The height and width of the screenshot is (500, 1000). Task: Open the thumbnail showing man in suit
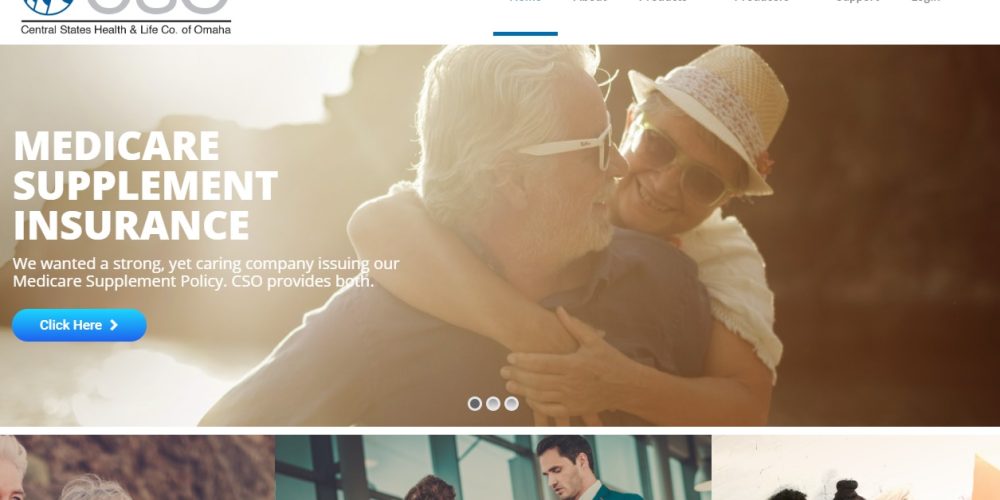click(493, 467)
